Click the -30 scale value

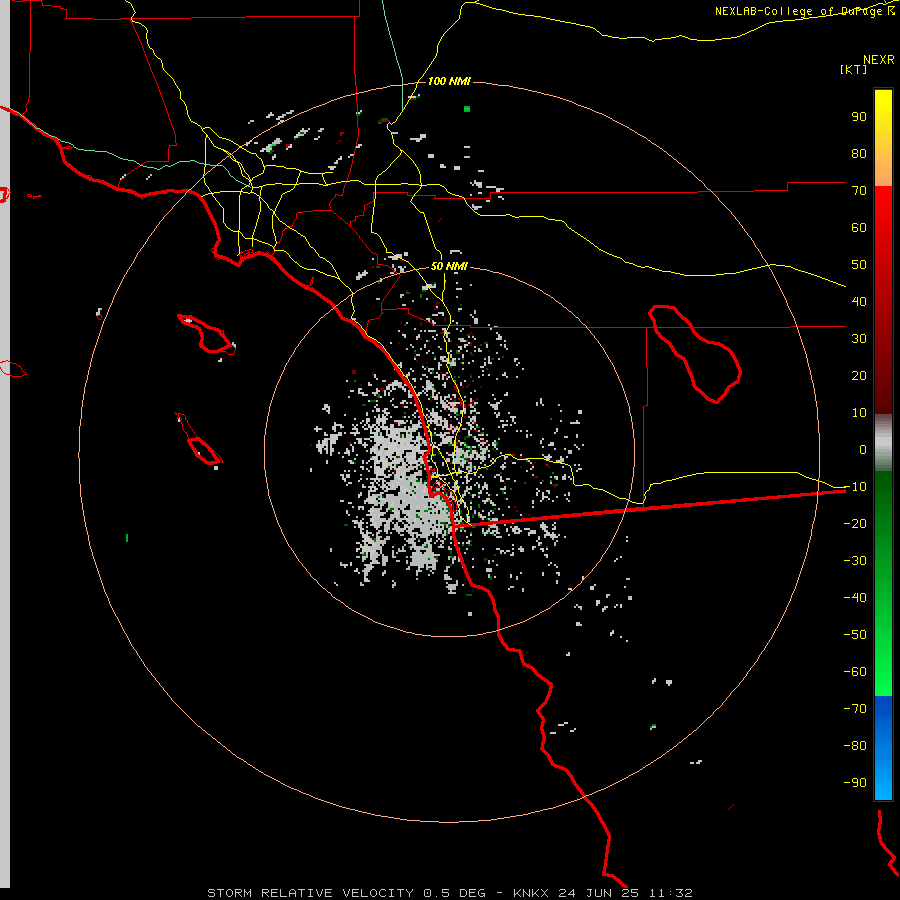coord(855,561)
